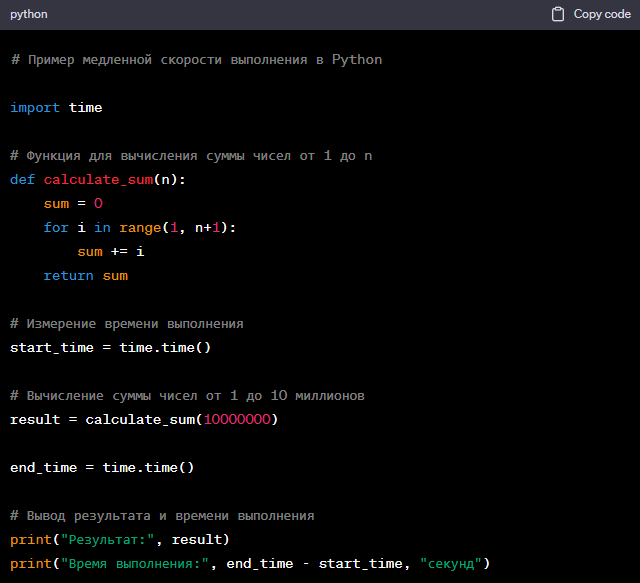Screen dimensions: 640x583
Task: Click the line print("Время выполнения:" ...)
Action: click(x=250, y=564)
